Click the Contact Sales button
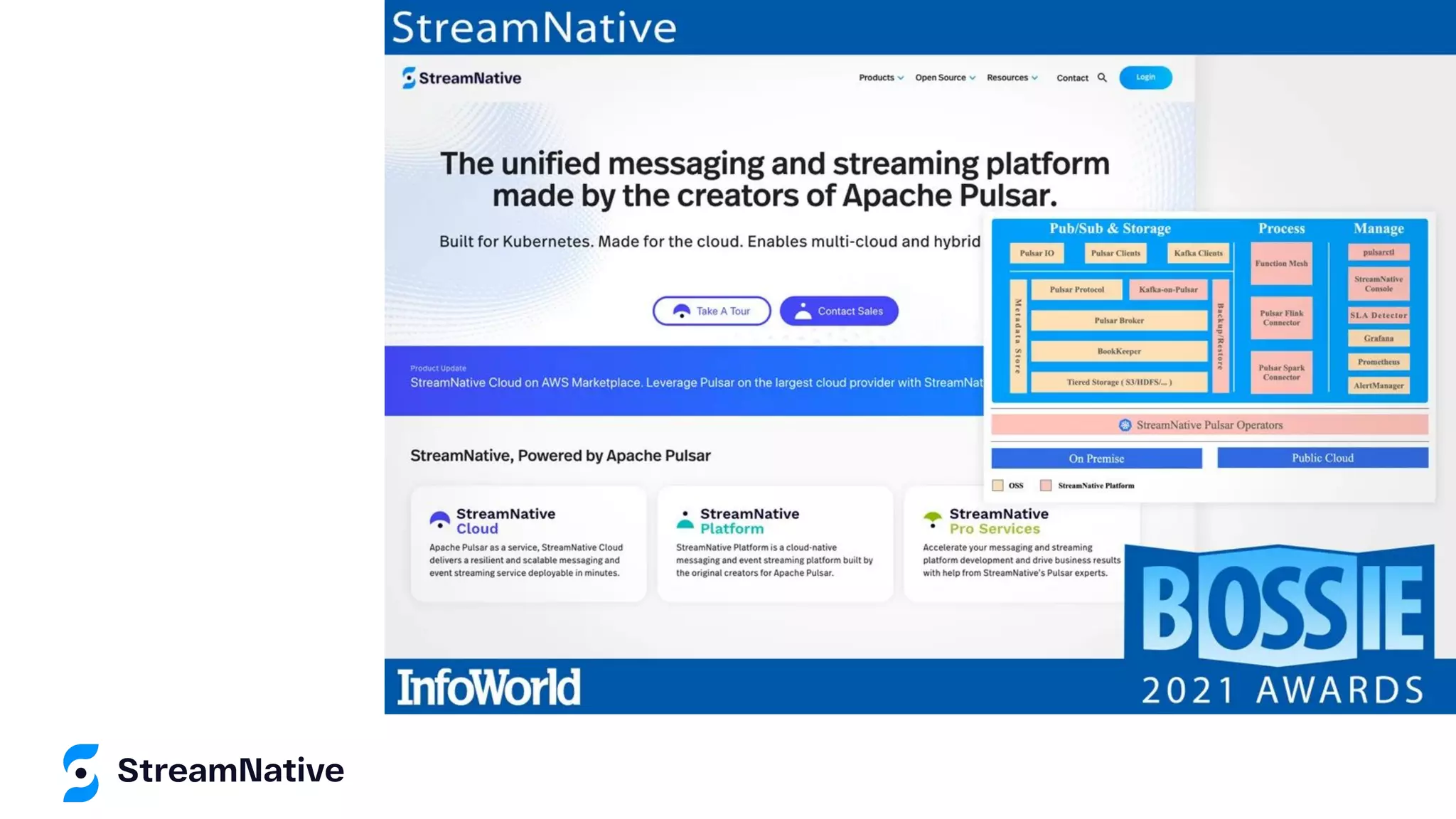Viewport: 1456px width, 819px height. point(839,311)
